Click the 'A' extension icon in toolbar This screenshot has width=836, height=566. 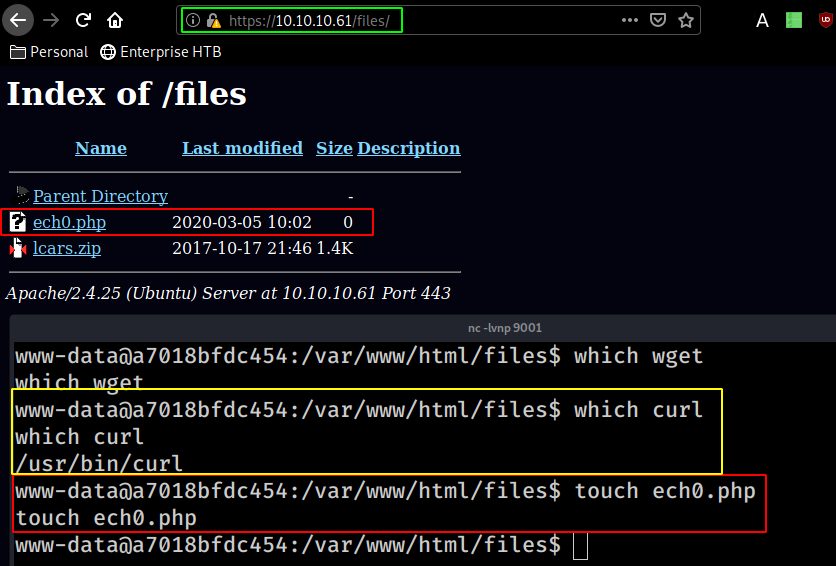point(763,20)
